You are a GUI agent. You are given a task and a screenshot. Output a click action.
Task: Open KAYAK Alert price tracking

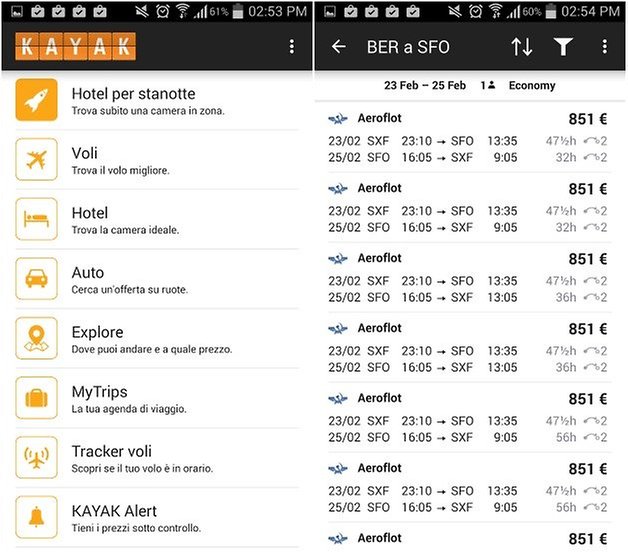[157, 518]
